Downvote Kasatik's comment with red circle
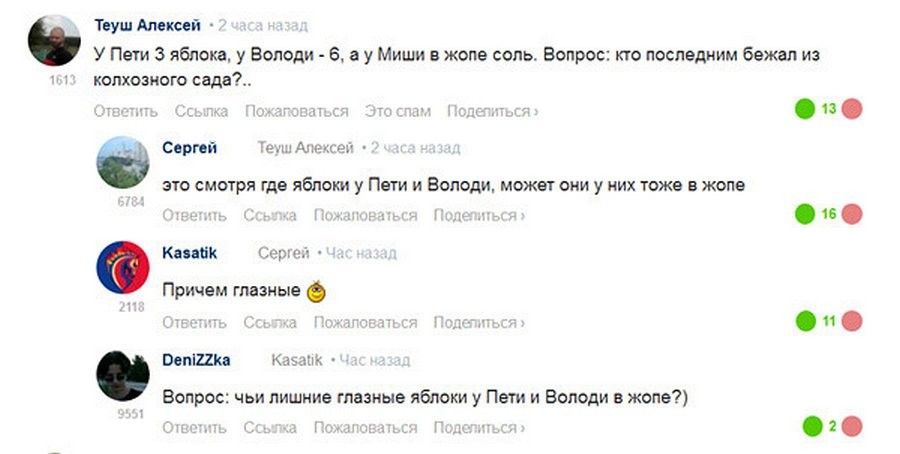This screenshot has width=900, height=454. tap(852, 321)
